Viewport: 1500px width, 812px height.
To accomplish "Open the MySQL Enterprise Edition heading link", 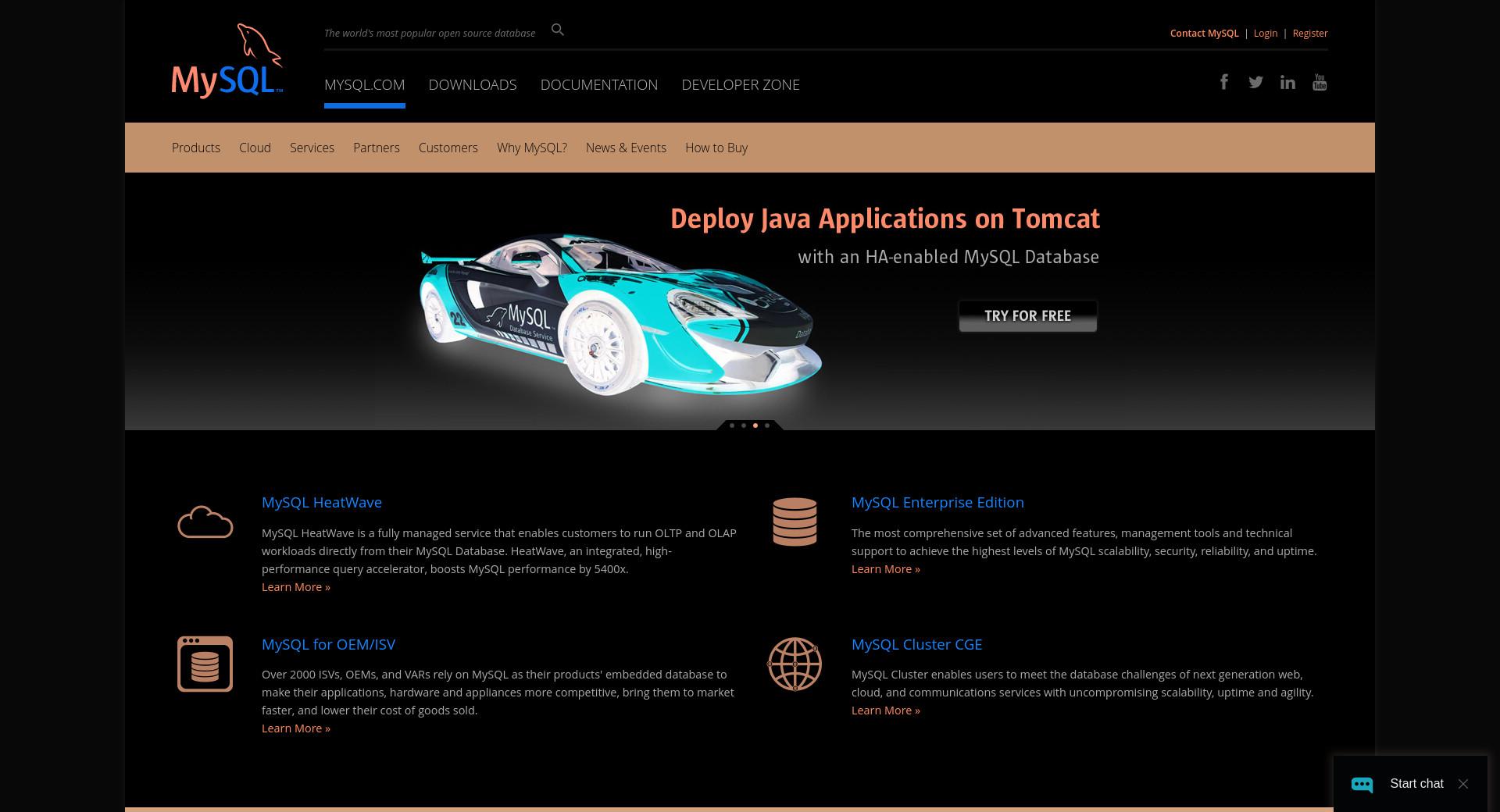I will click(x=937, y=502).
